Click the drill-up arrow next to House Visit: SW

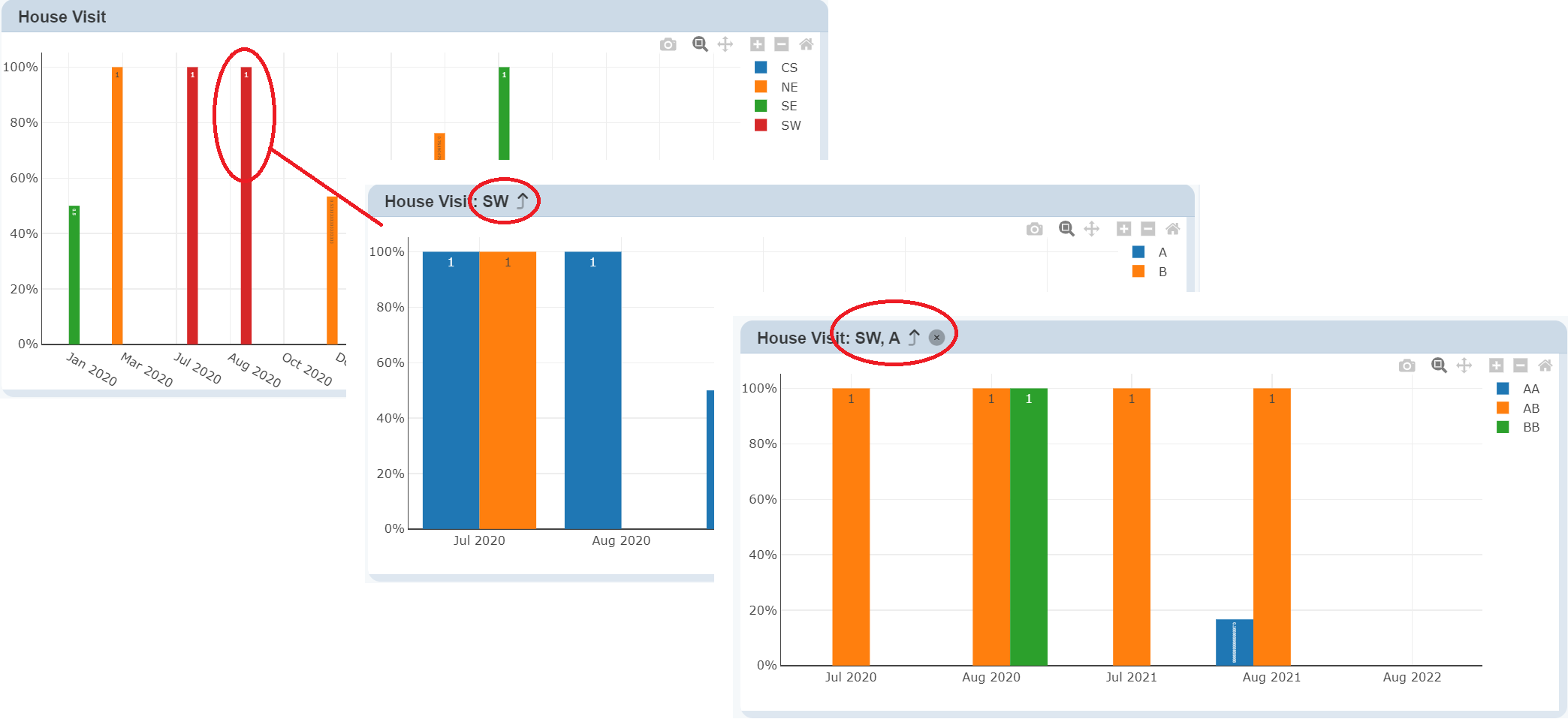coord(523,201)
